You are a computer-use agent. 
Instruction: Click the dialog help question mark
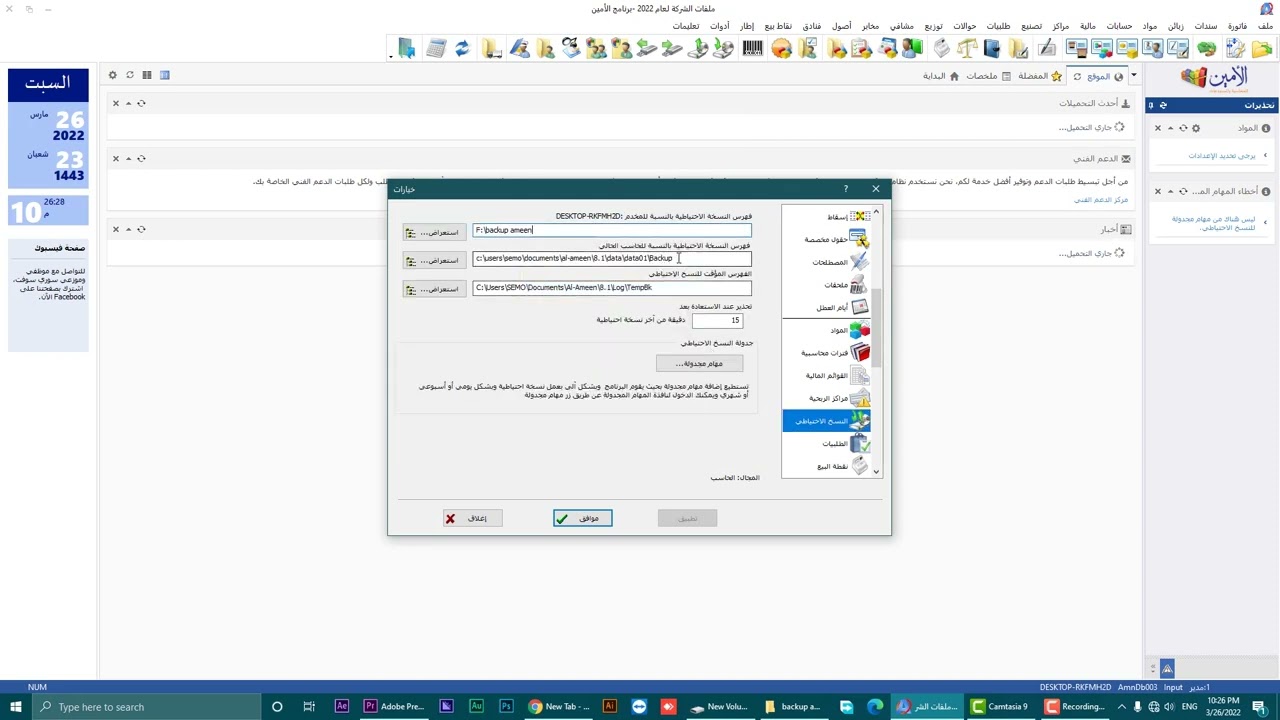[x=846, y=189]
